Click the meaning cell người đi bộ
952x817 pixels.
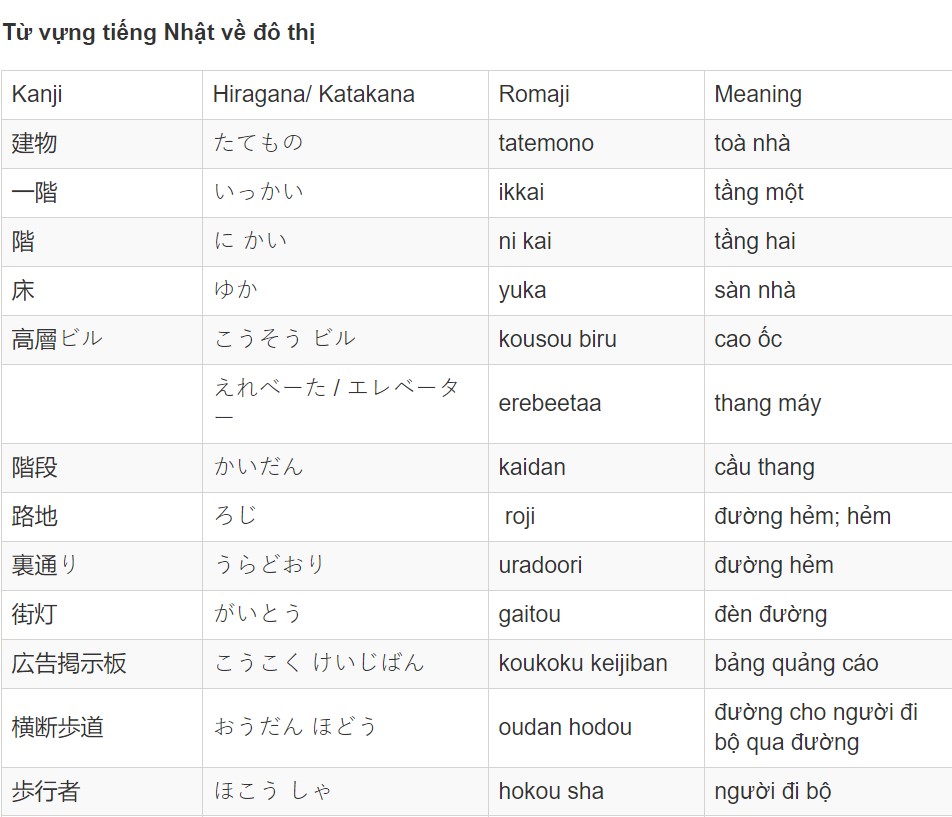(x=828, y=792)
